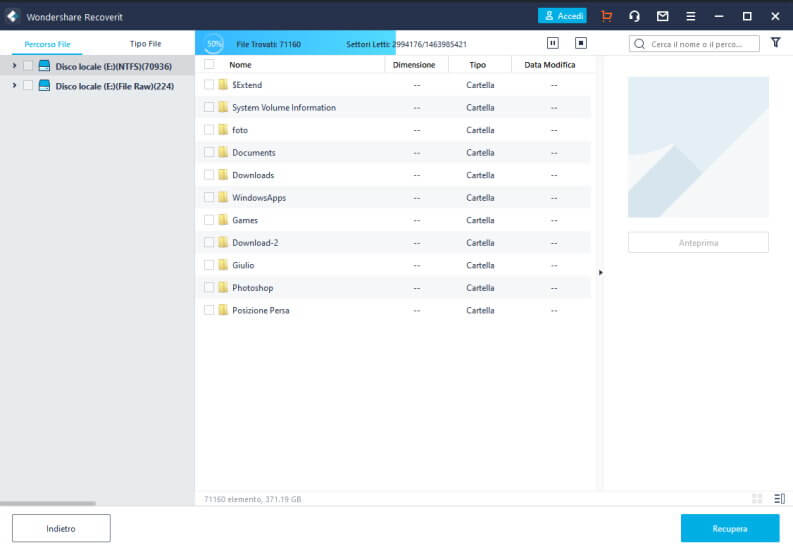The height and width of the screenshot is (550, 793).
Task: Check the Download-2 row checkbox
Action: [x=209, y=242]
